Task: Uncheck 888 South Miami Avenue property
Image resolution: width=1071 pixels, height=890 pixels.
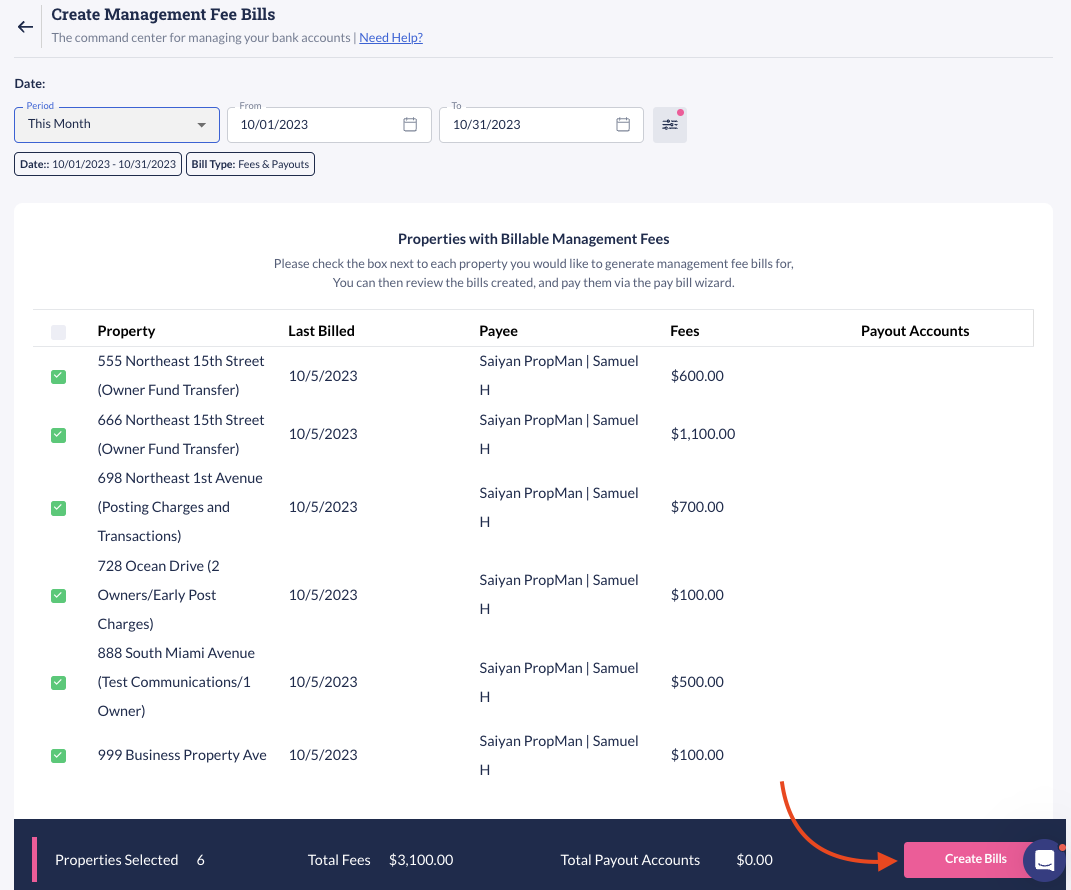Action: coord(59,682)
